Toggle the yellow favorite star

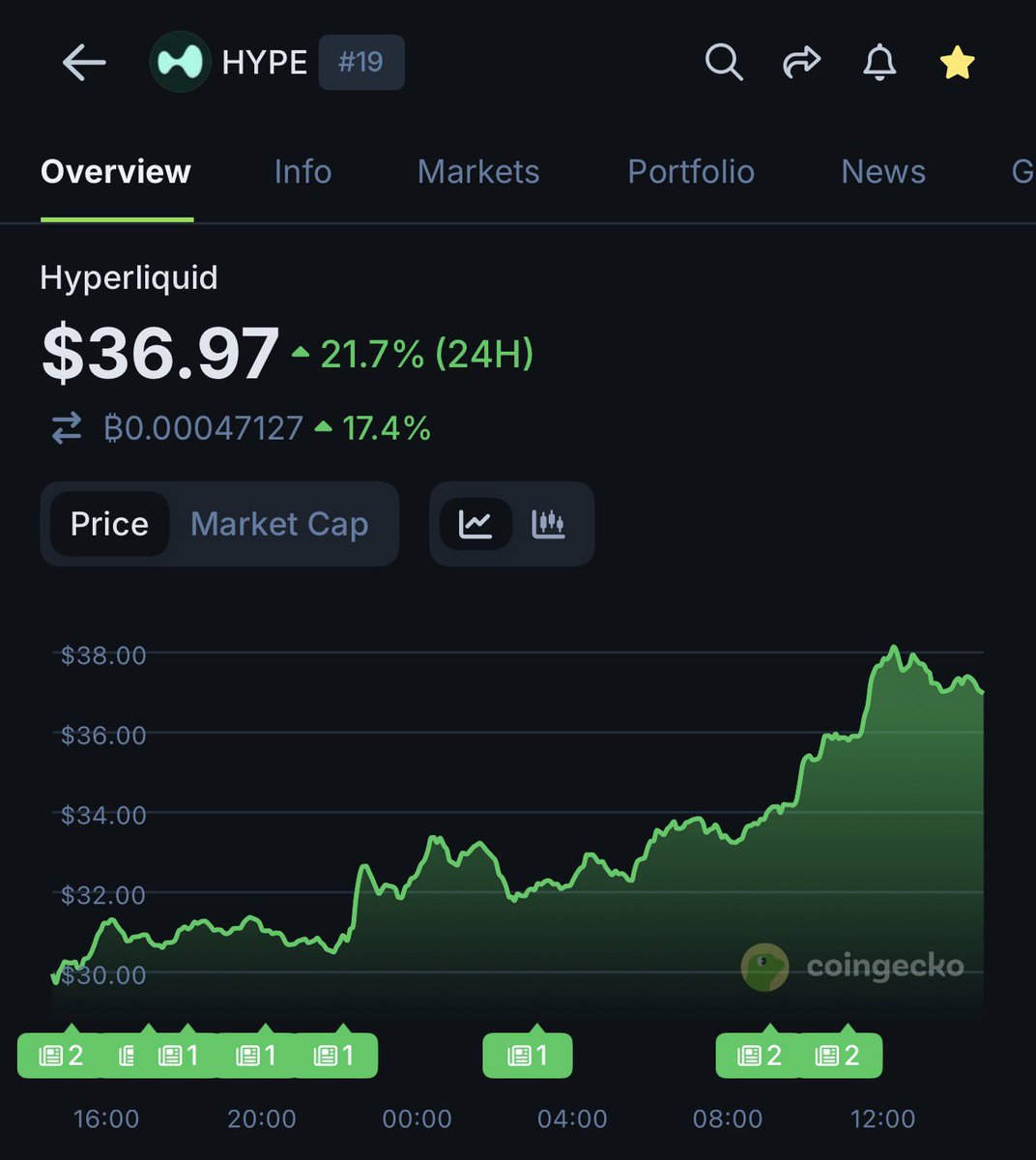pyautogui.click(x=957, y=63)
